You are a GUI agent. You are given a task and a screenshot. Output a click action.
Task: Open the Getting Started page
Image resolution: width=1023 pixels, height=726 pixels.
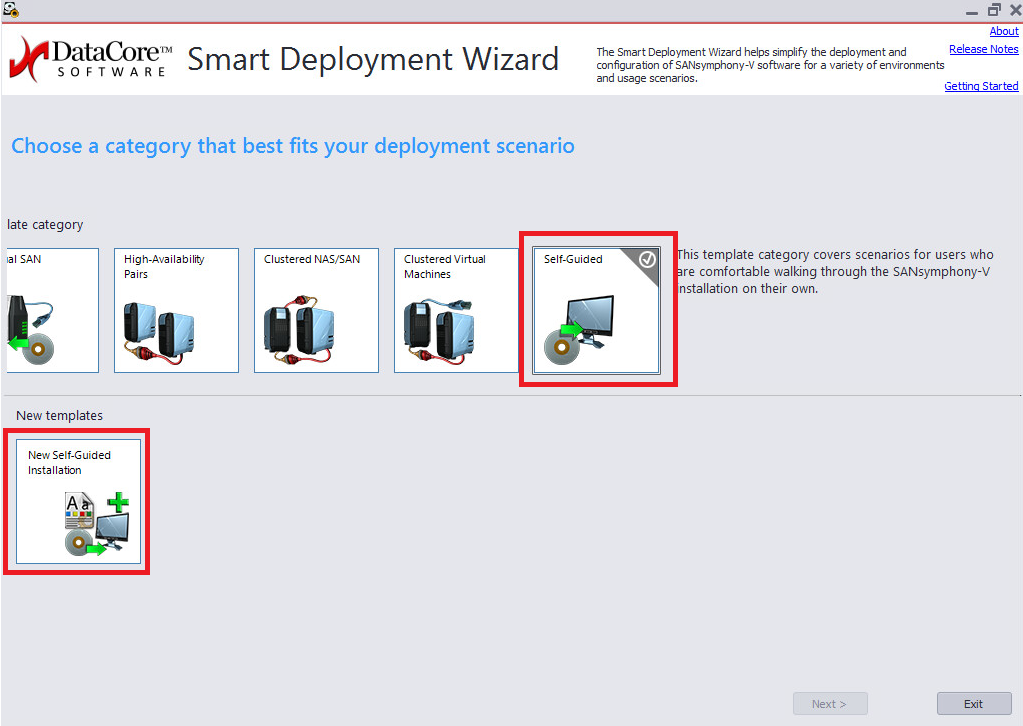point(980,86)
